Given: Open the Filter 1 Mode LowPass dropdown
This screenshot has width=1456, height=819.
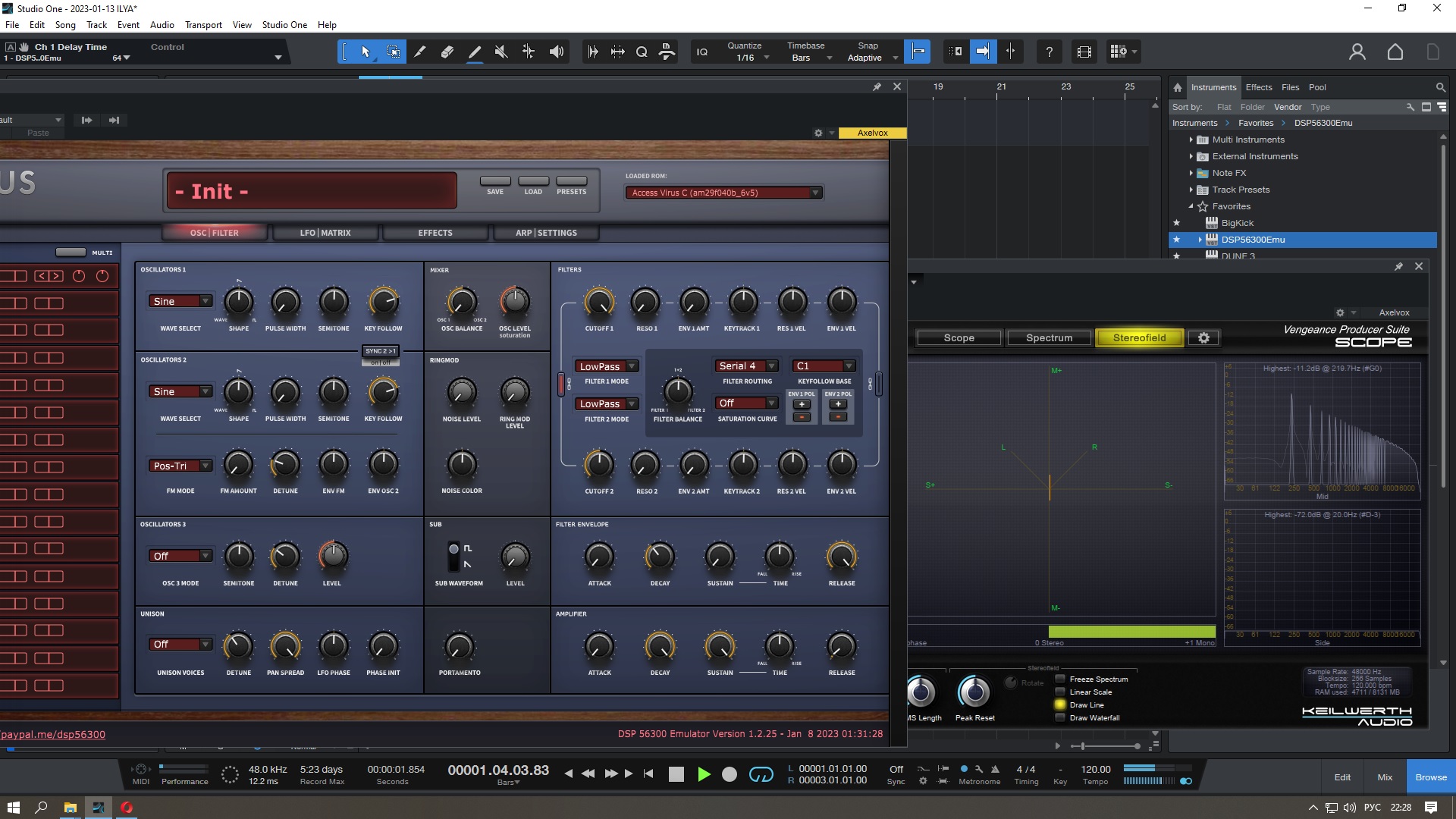Looking at the screenshot, I should (607, 366).
